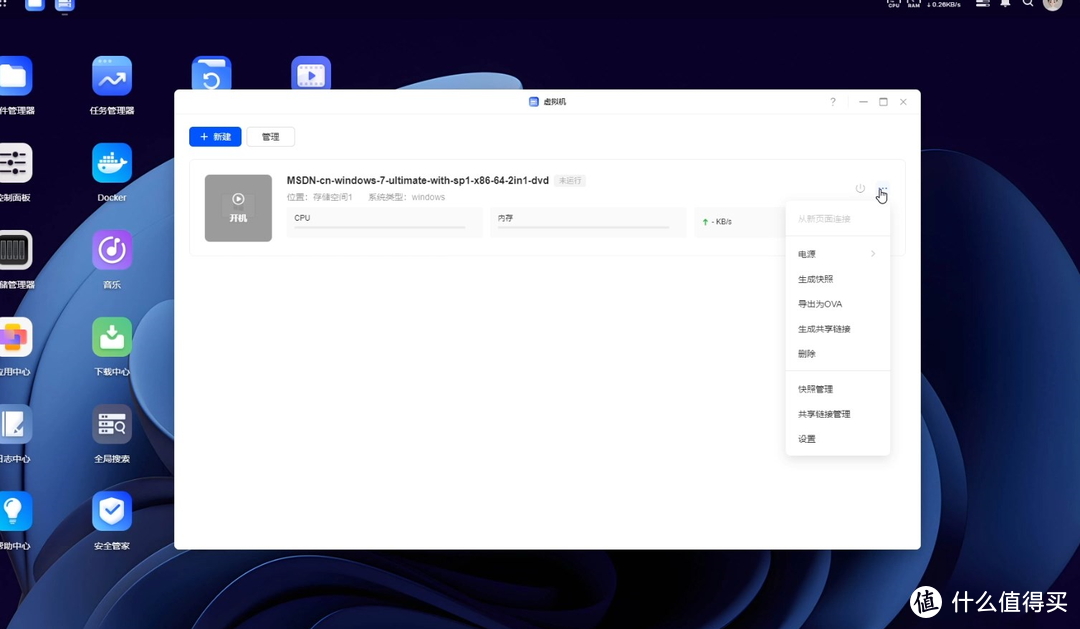Open the 下载中心 download center
Image resolution: width=1080 pixels, height=629 pixels.
111,335
